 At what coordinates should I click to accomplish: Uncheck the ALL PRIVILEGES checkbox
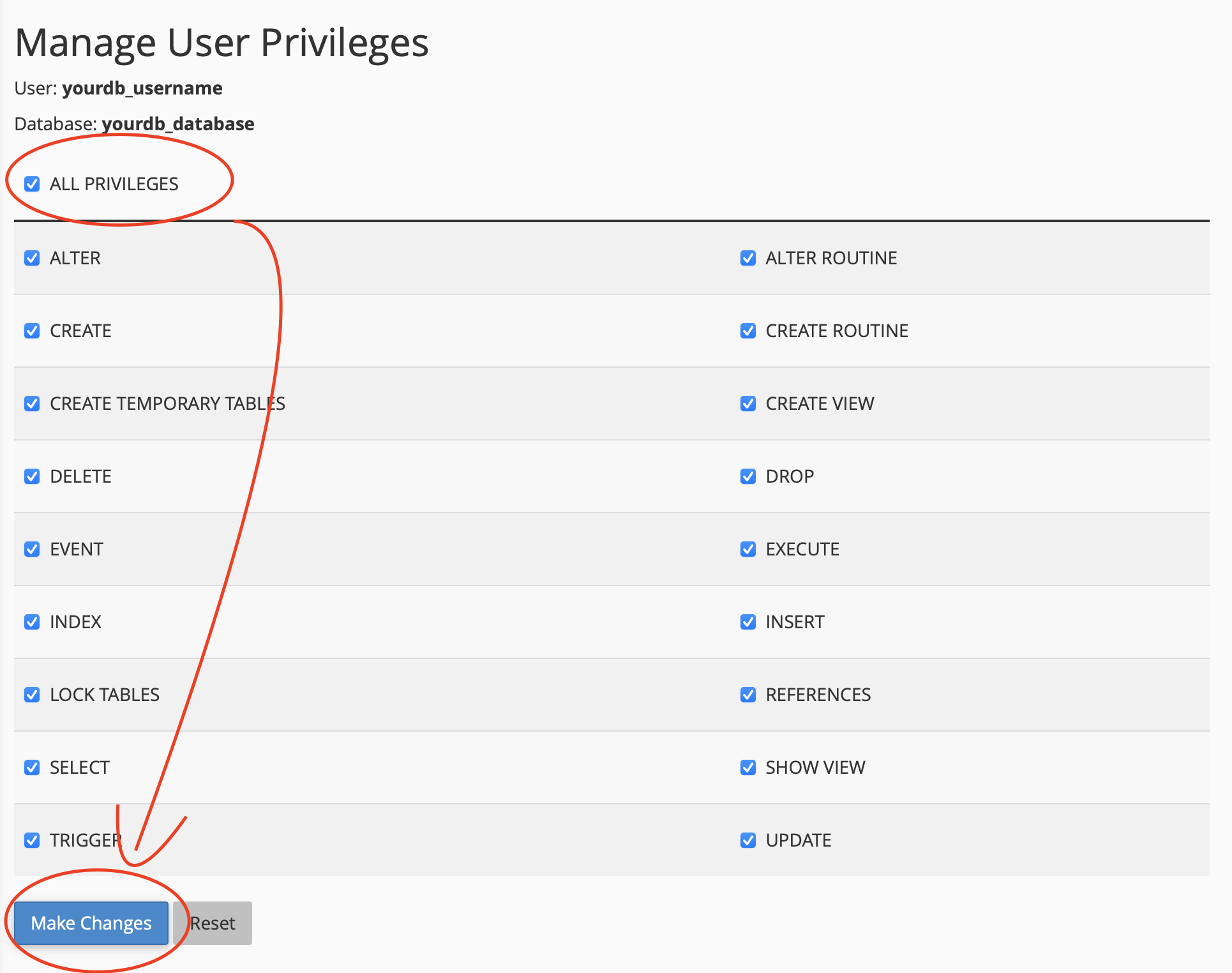tap(32, 184)
